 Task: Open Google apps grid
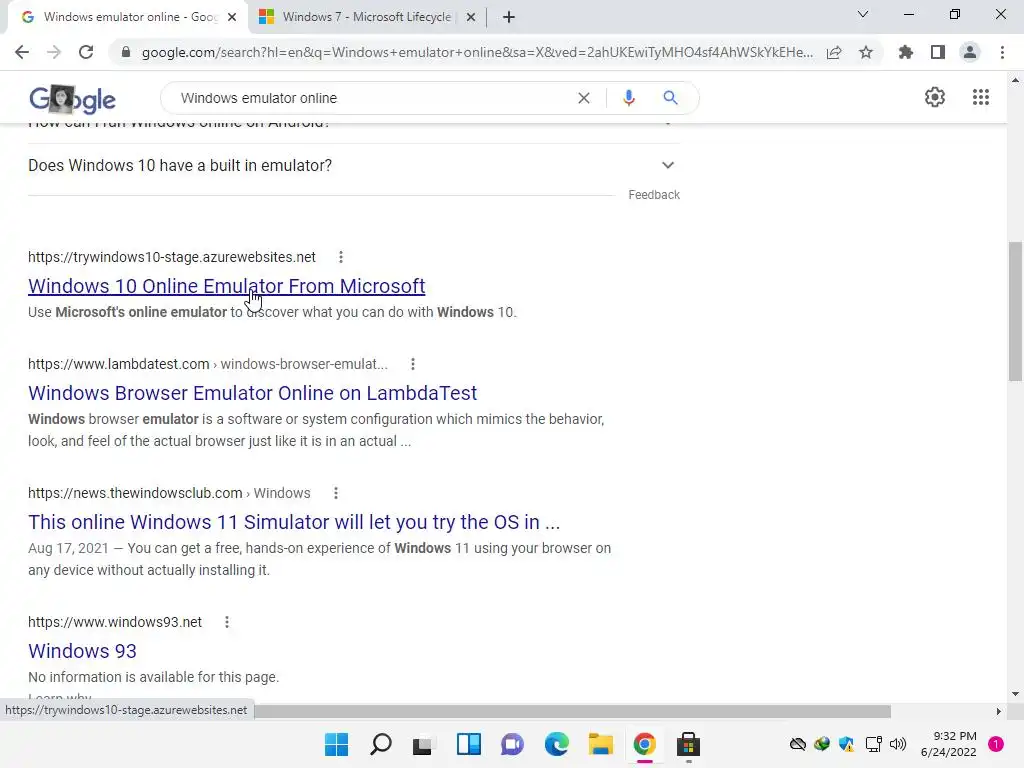click(x=981, y=97)
